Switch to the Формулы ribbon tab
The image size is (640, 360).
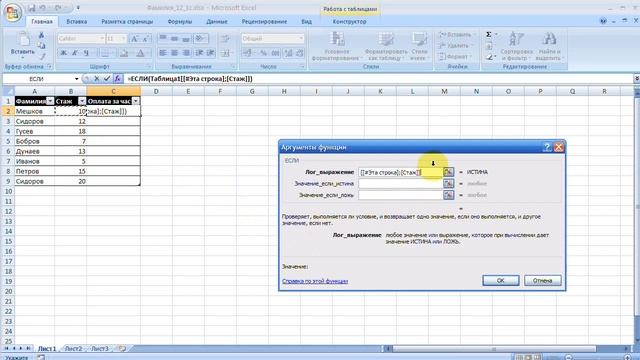click(180, 22)
